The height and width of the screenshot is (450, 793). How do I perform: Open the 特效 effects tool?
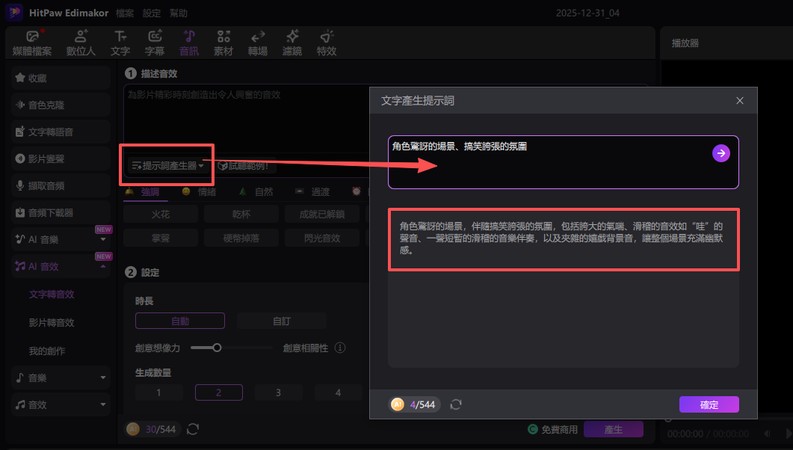(326, 43)
